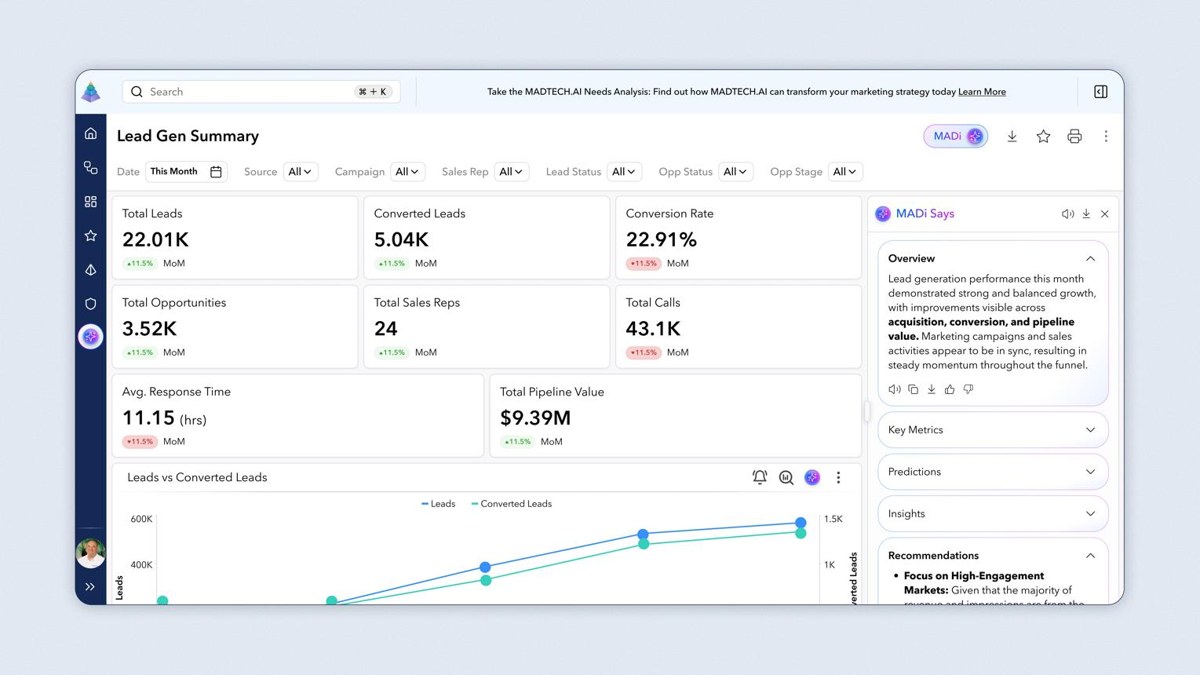Screen dimensions: 1200x675
Task: Download the Lead Gen Summary report
Action: (1012, 136)
